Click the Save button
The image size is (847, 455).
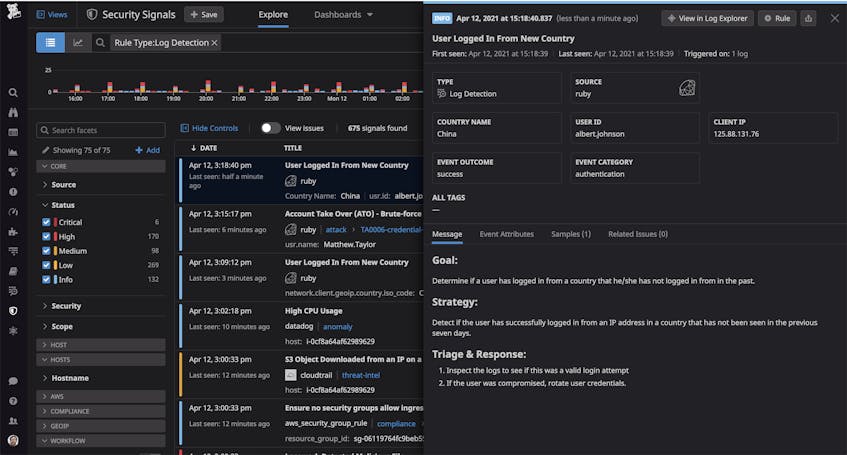point(204,15)
